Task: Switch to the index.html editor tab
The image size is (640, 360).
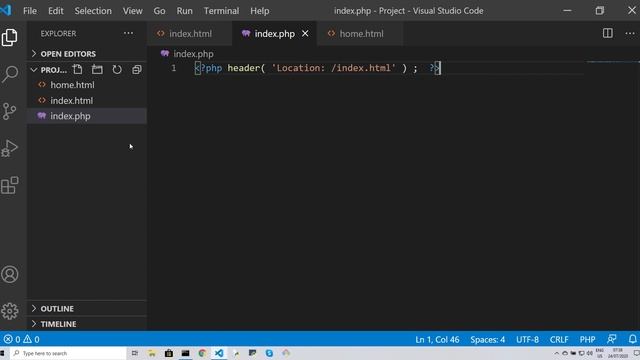Action: (x=190, y=33)
